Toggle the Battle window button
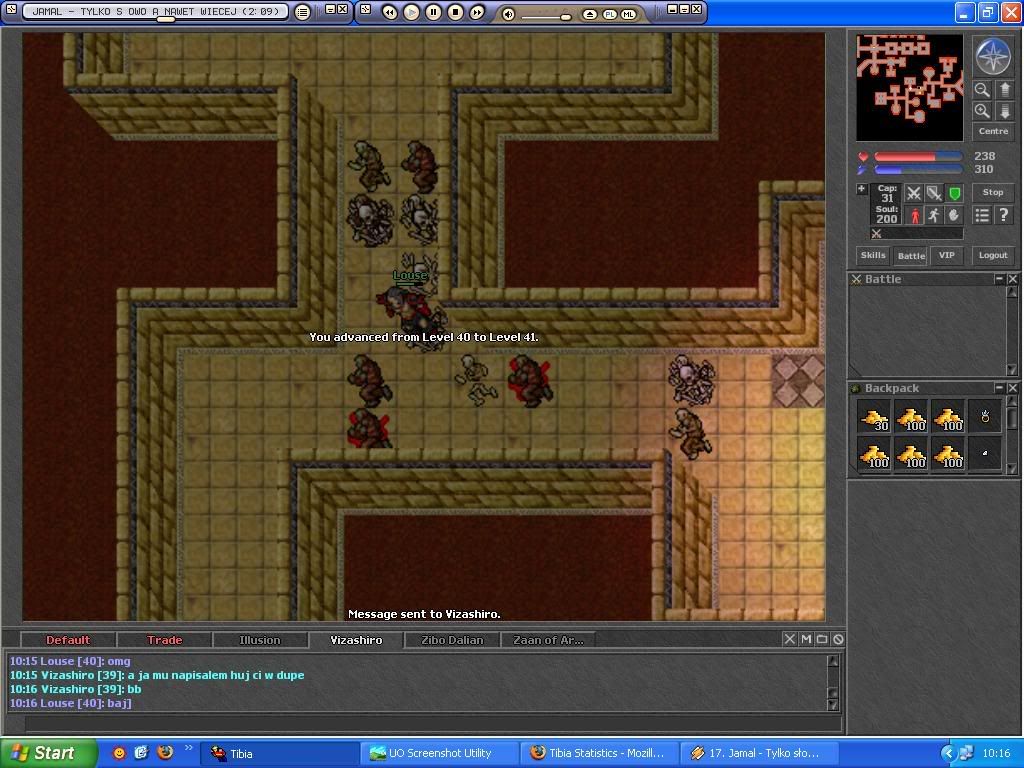The image size is (1024, 768). [911, 256]
